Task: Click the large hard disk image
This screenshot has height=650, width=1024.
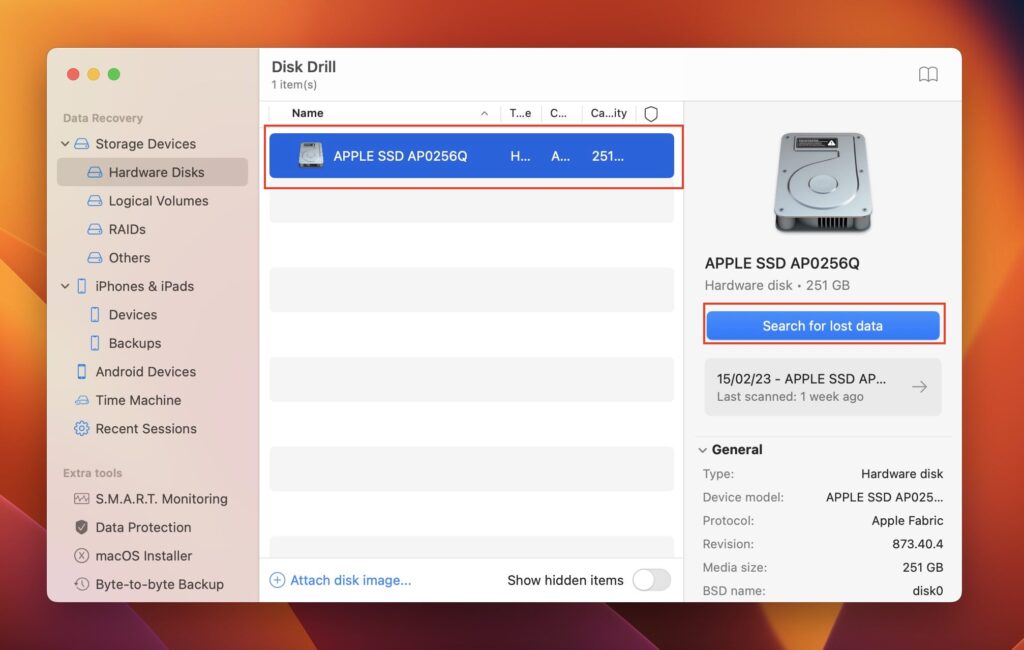Action: (822, 182)
